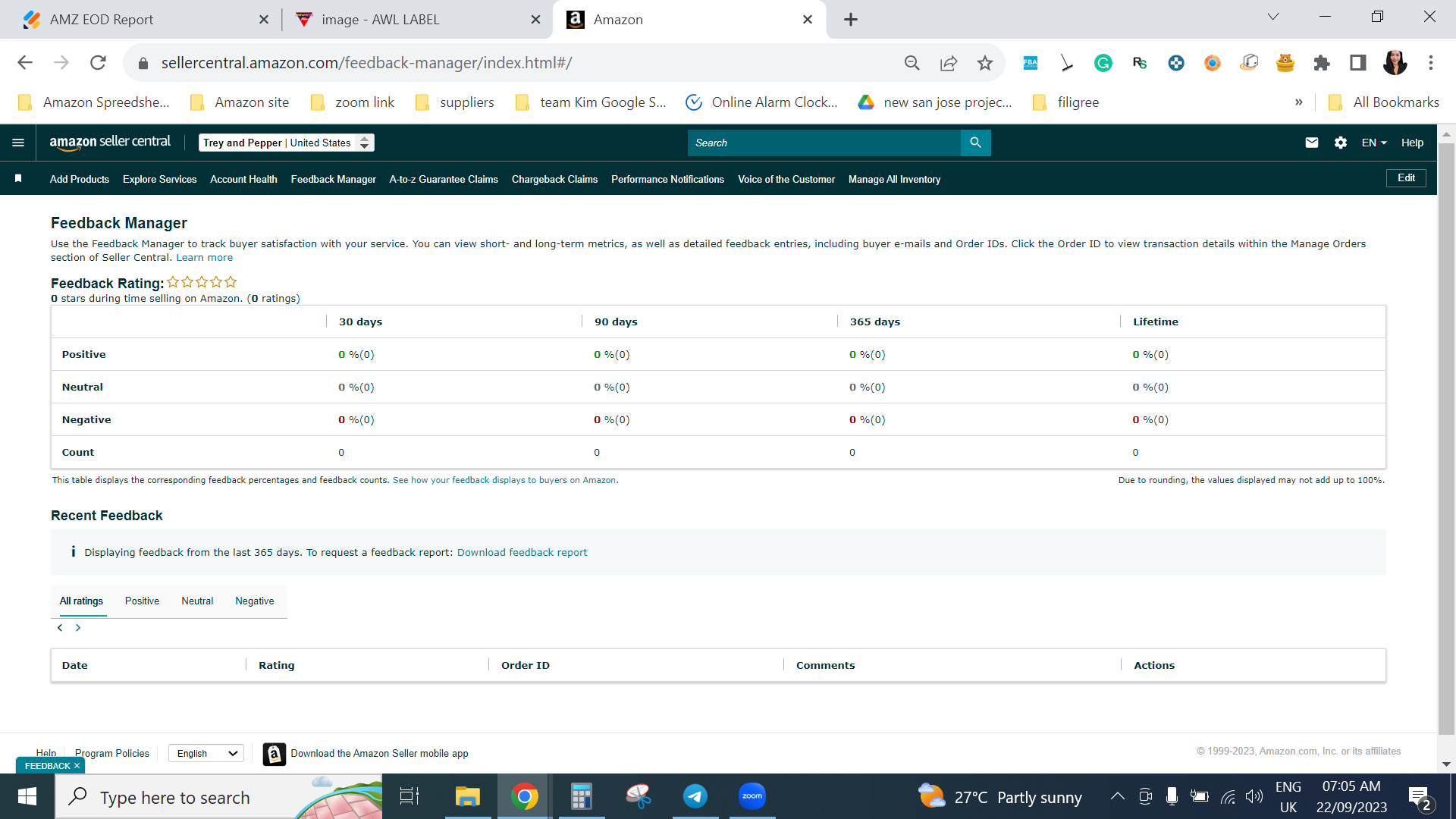Open Performance Notifications
Screen dimensions: 1456x819
tap(667, 179)
